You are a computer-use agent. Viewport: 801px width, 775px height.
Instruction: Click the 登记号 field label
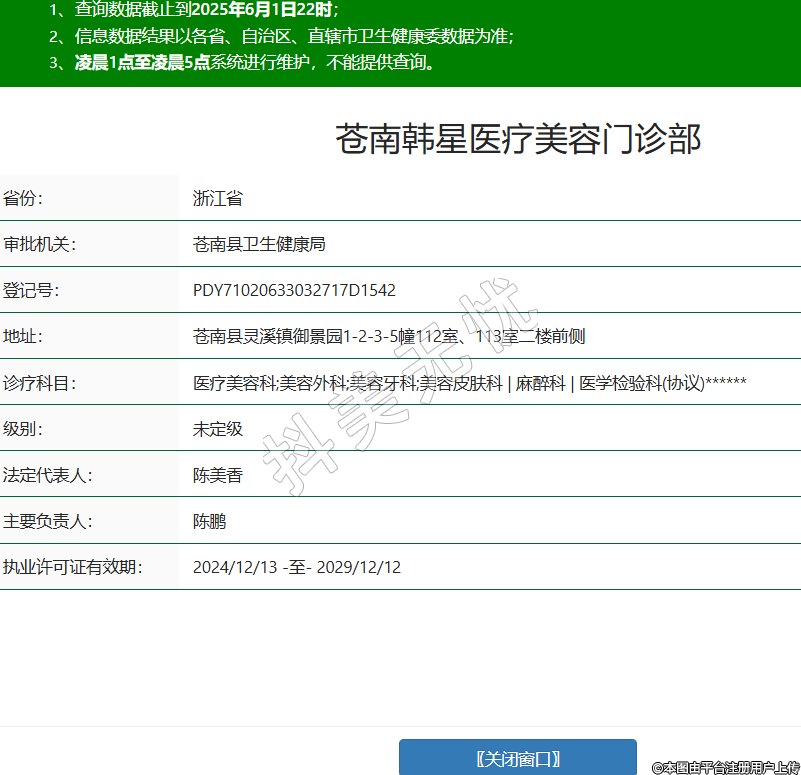31,291
